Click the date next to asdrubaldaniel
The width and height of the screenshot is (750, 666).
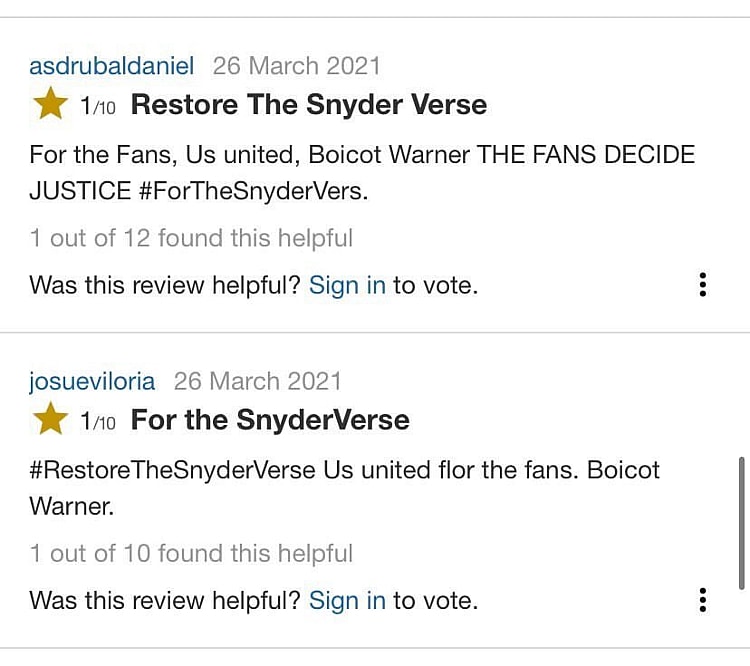point(297,67)
